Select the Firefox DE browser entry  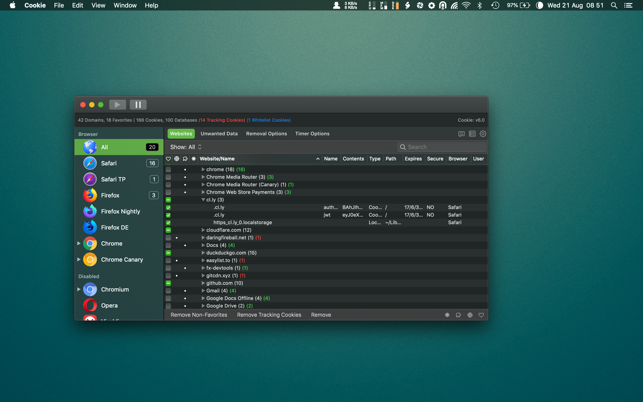(114, 227)
